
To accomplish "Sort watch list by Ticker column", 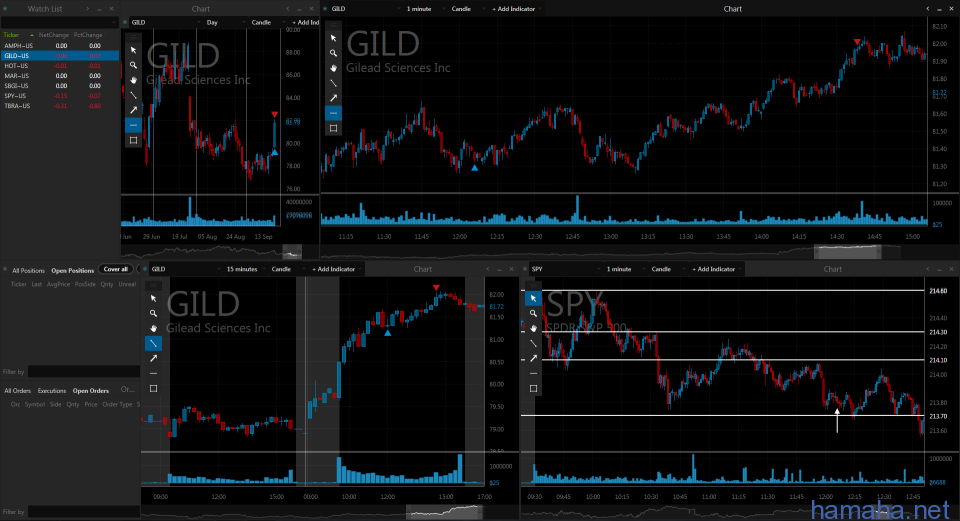I will pos(12,35).
